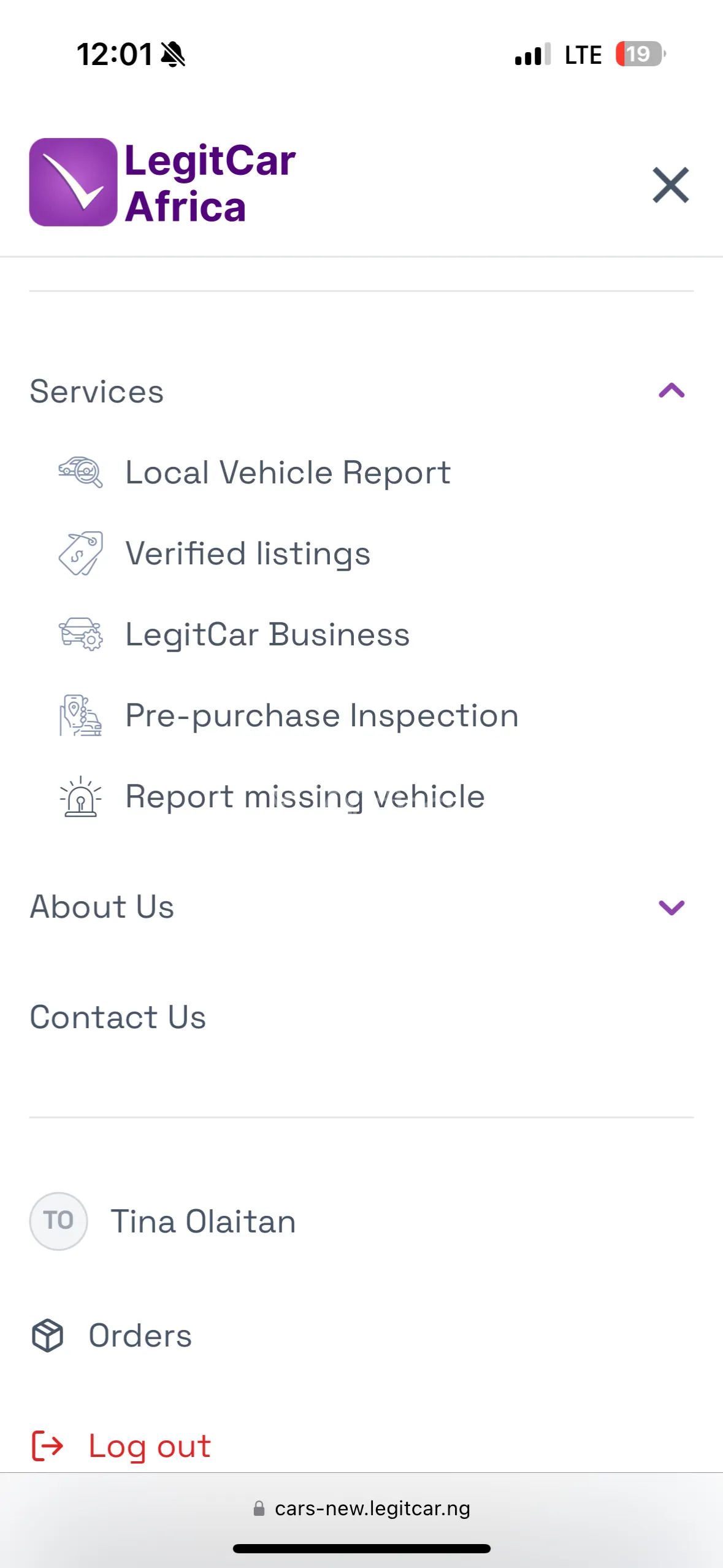723x1568 pixels.
Task: Tap the Orders box icon
Action: coord(47,1335)
